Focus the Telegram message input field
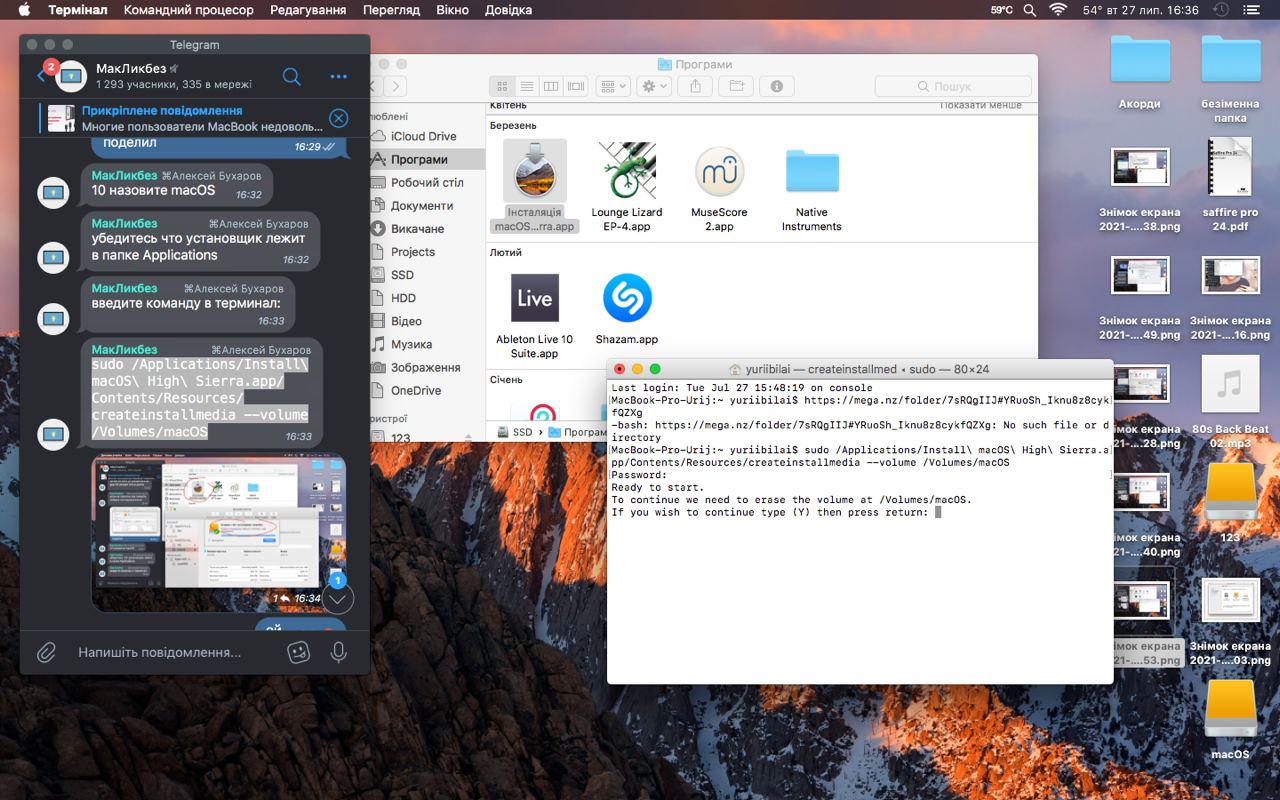 pos(160,652)
